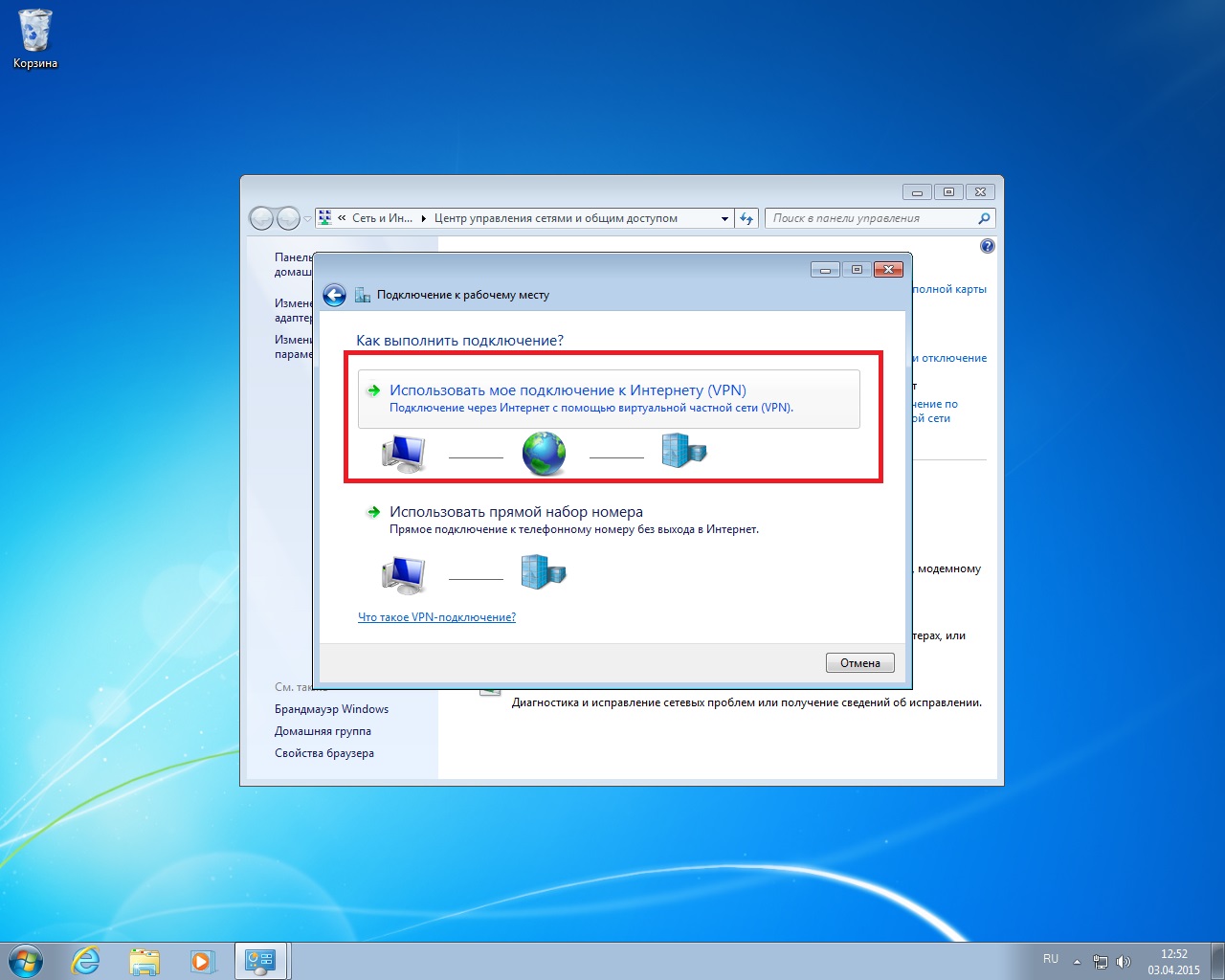Viewport: 1225px width, 980px height.
Task: Open Windows Media Player from taskbar
Action: 203,961
